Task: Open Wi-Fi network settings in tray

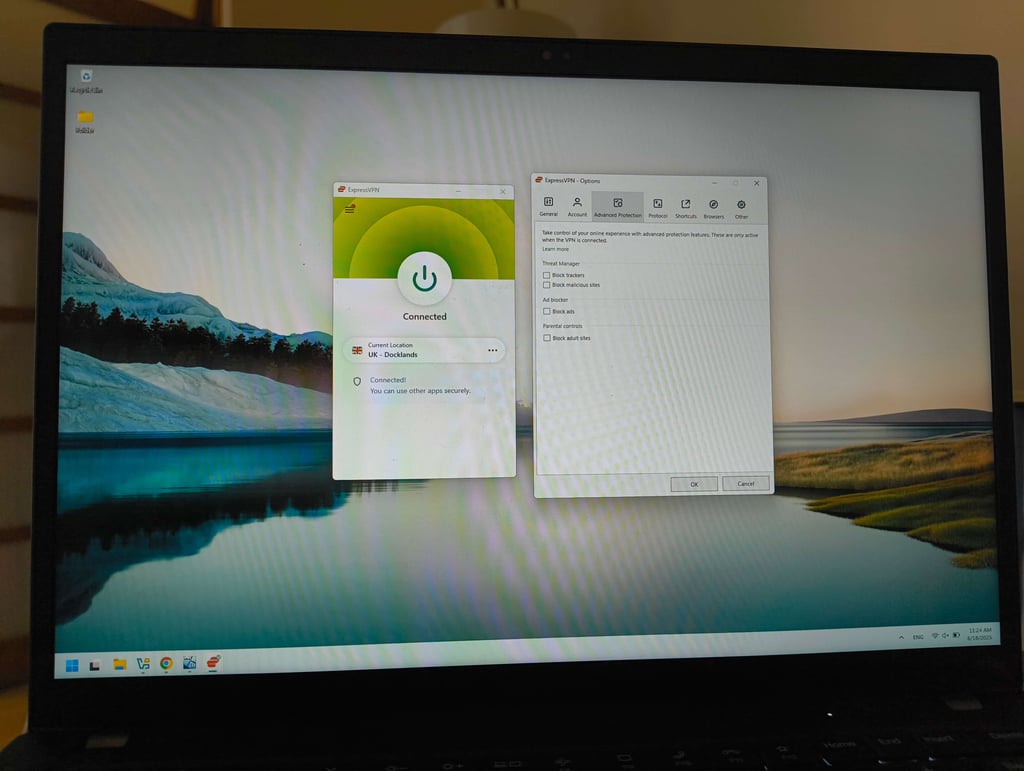Action: [x=935, y=636]
